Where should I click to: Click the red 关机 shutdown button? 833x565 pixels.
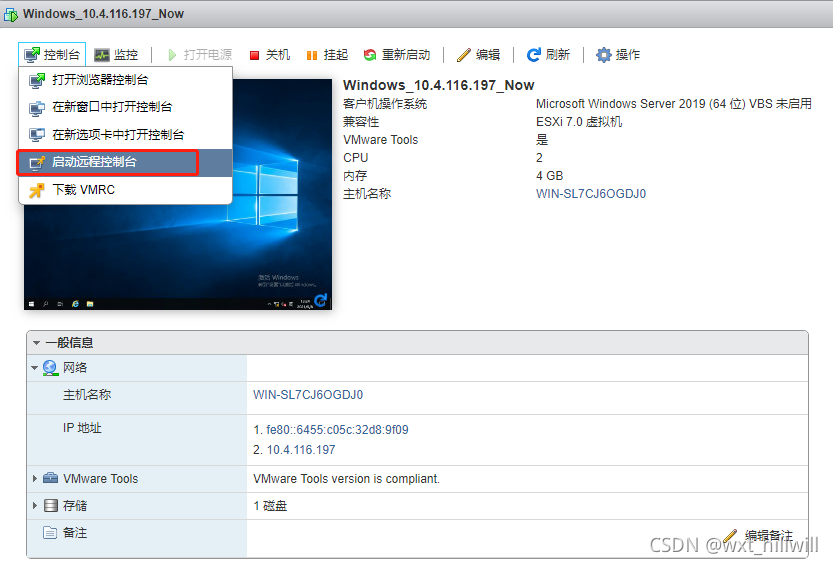tap(270, 55)
